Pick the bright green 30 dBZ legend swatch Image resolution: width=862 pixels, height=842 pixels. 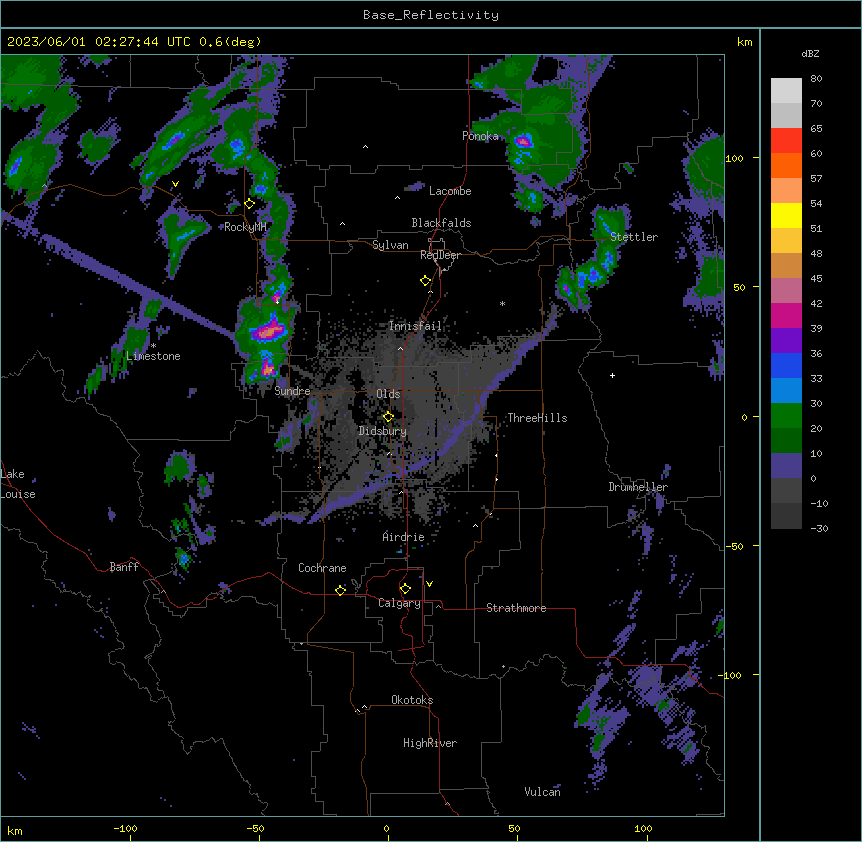pos(786,416)
